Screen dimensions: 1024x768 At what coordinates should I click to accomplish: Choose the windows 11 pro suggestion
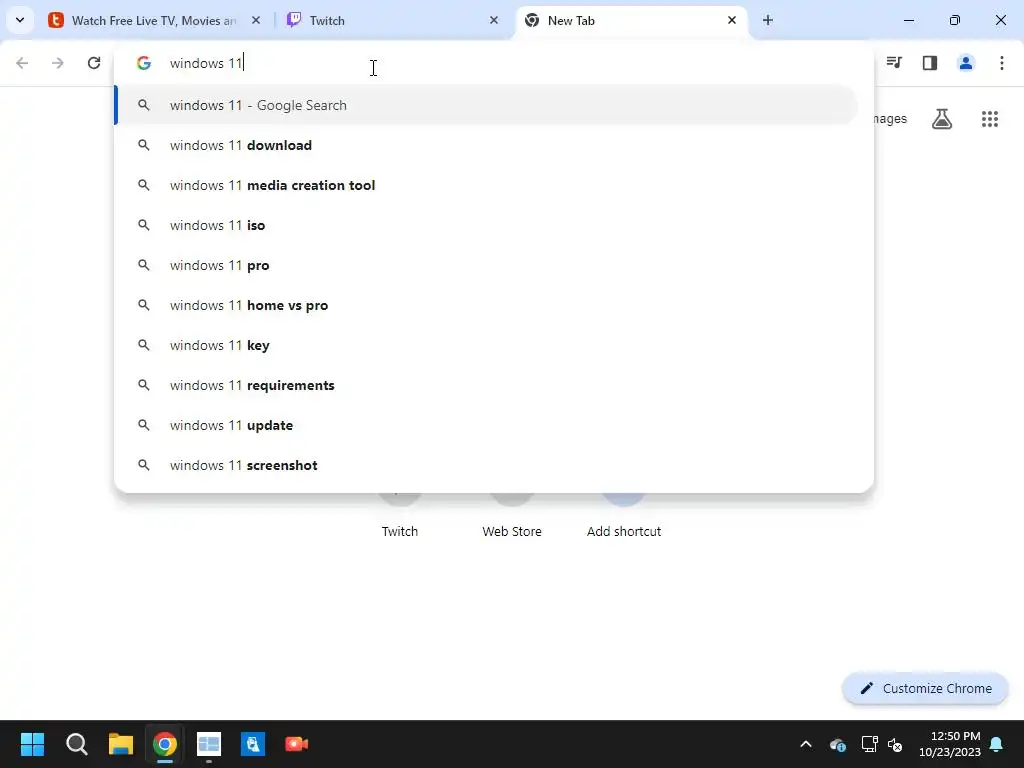(x=487, y=265)
